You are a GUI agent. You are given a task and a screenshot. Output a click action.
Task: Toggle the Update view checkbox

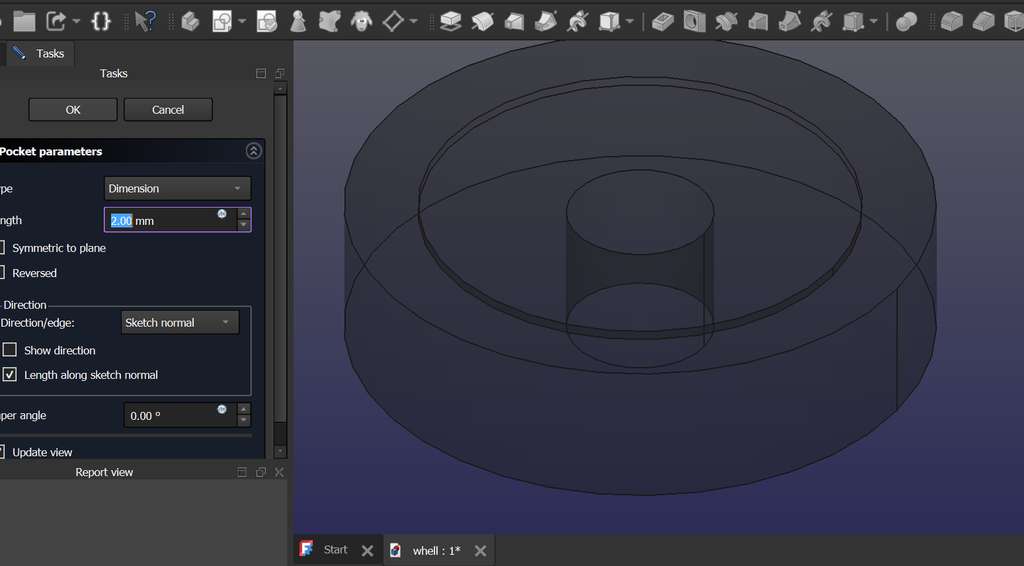[1, 452]
